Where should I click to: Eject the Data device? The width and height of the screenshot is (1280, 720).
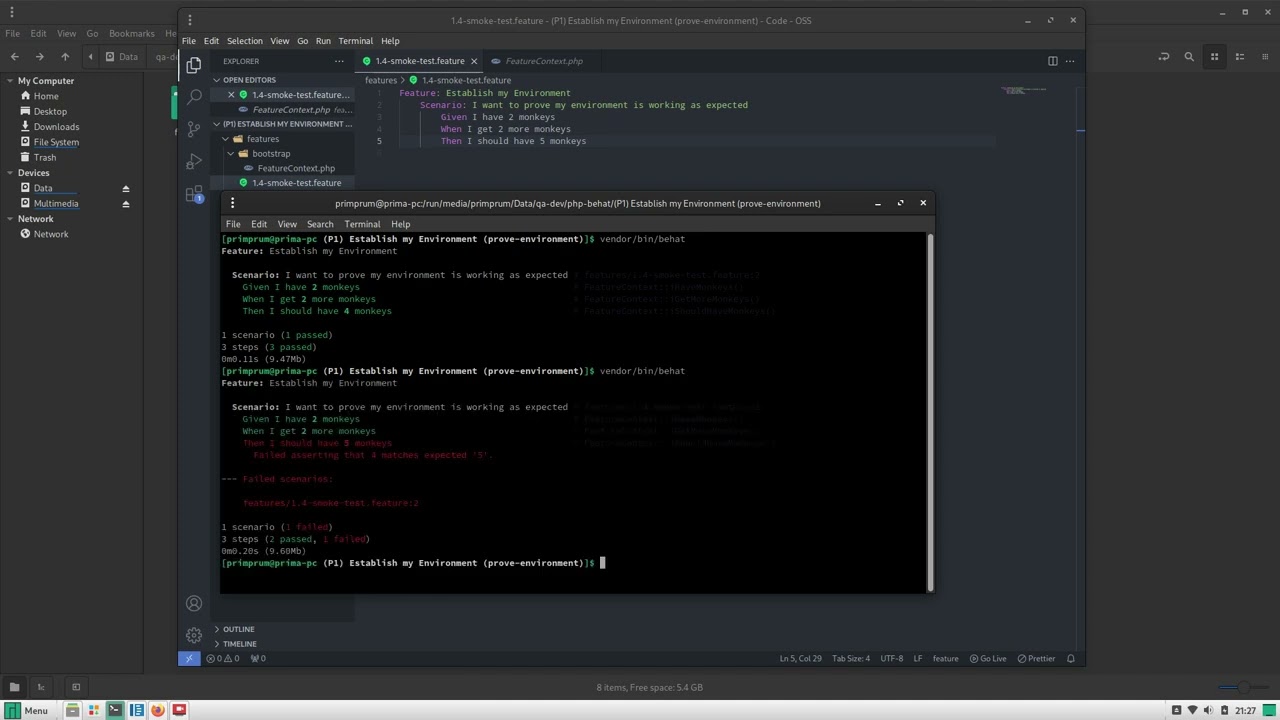coord(126,188)
